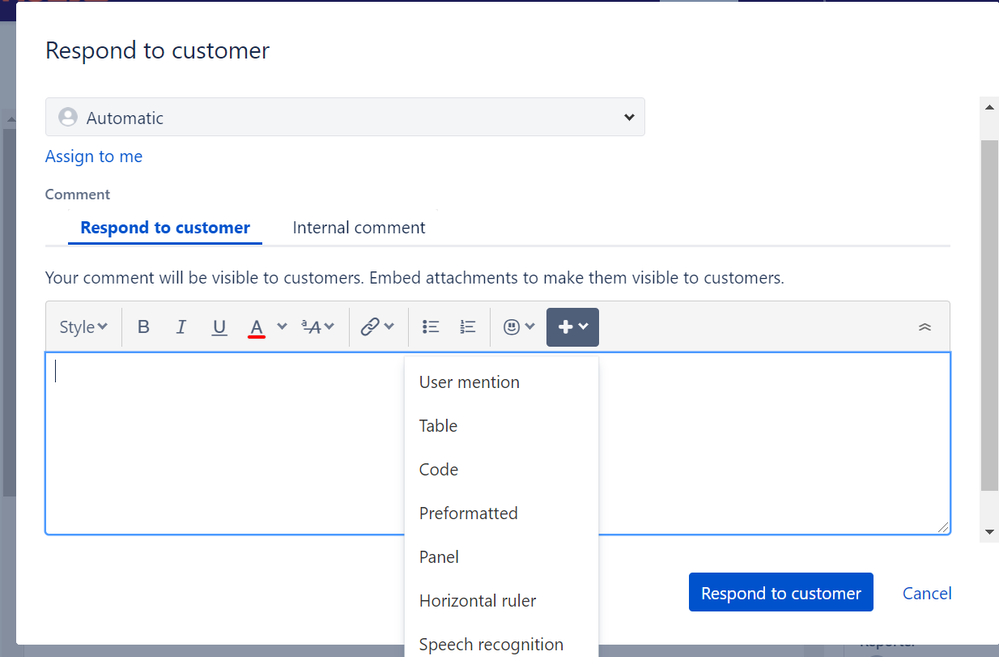Open the link insertion dropdown
999x657 pixels.
[377, 327]
